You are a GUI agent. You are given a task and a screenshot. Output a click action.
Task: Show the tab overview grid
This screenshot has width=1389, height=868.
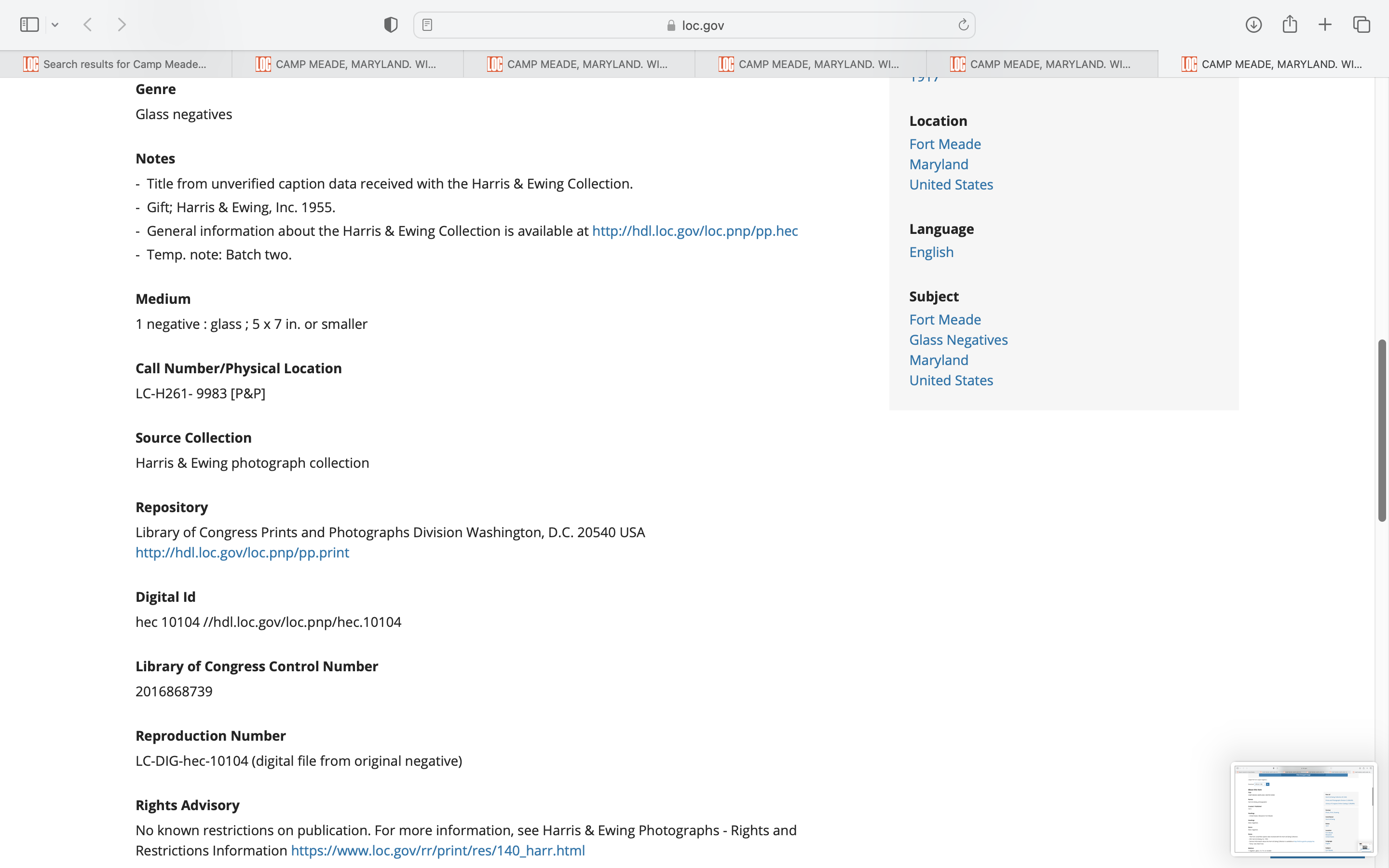tap(1362, 25)
